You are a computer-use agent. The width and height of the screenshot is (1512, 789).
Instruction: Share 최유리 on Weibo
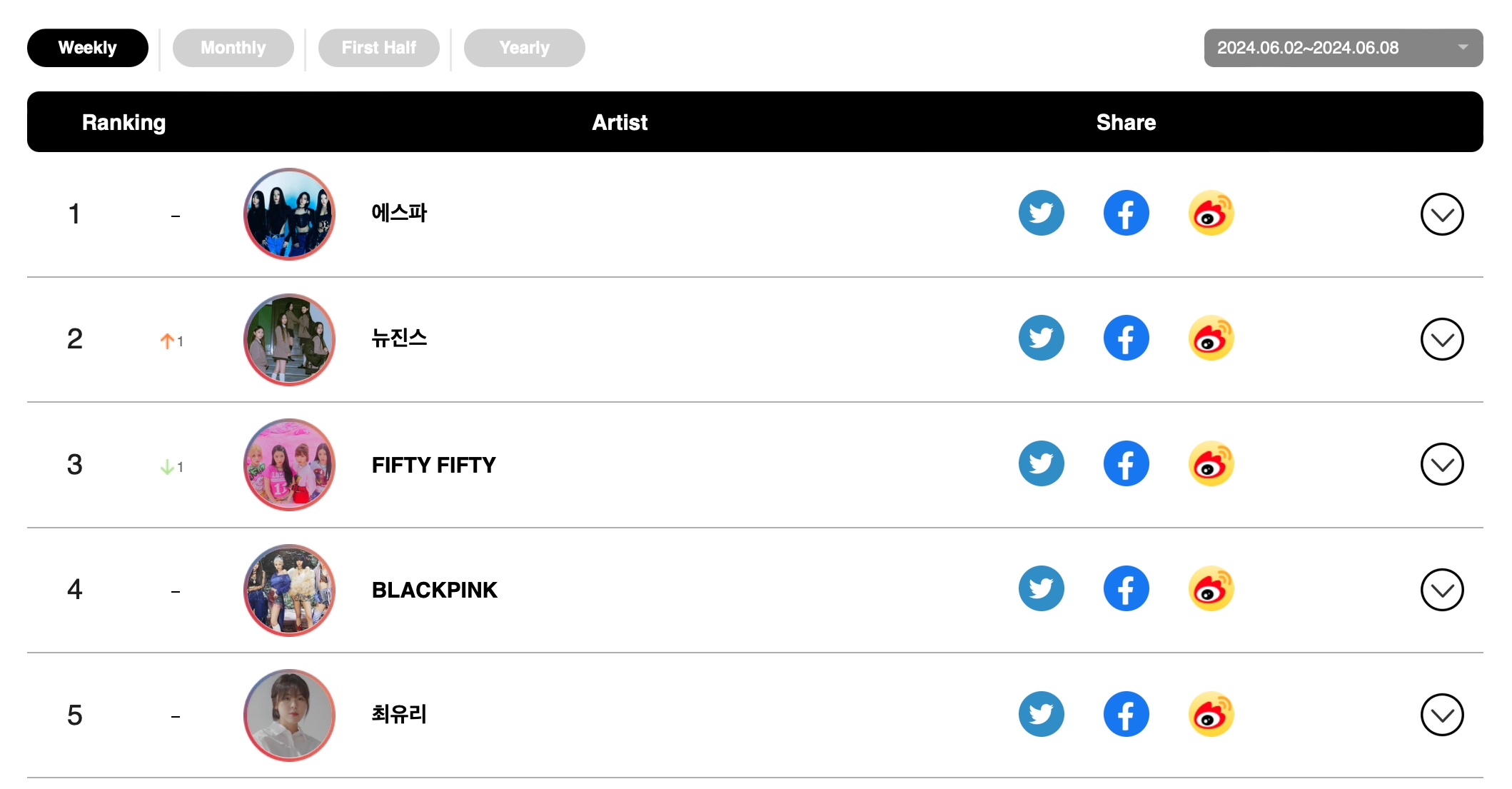pos(1211,714)
